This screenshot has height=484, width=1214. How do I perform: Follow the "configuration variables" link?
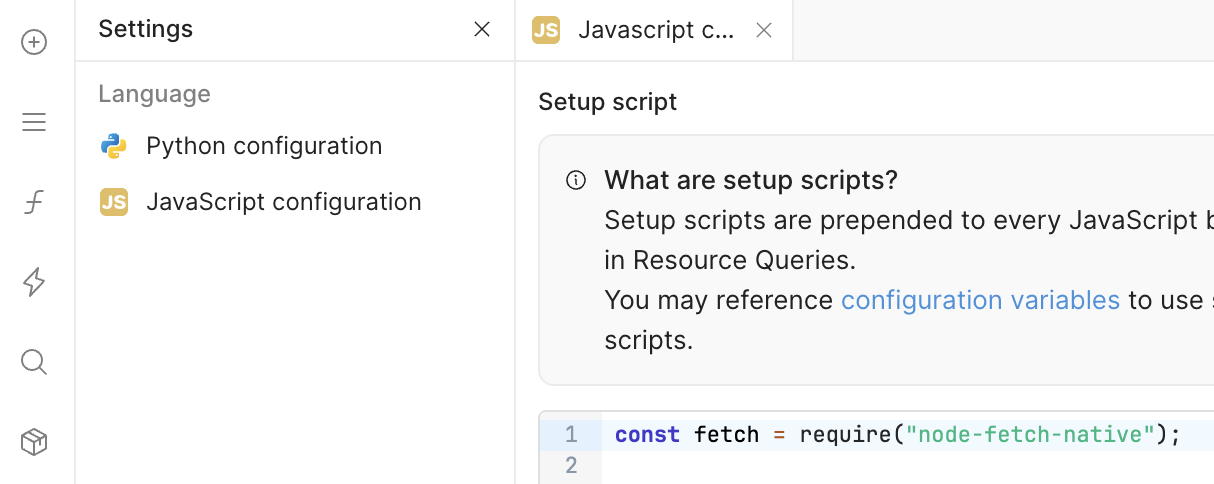980,300
